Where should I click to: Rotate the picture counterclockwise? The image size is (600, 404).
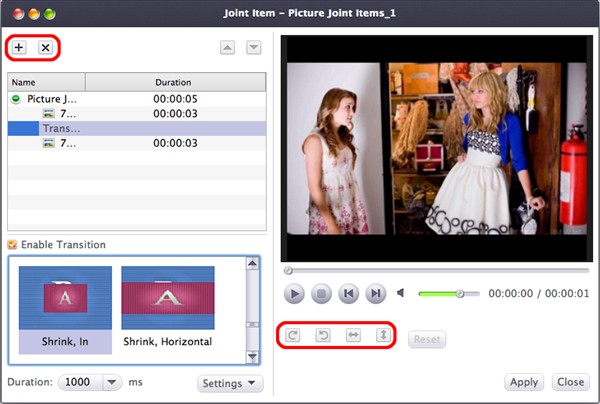(323, 335)
